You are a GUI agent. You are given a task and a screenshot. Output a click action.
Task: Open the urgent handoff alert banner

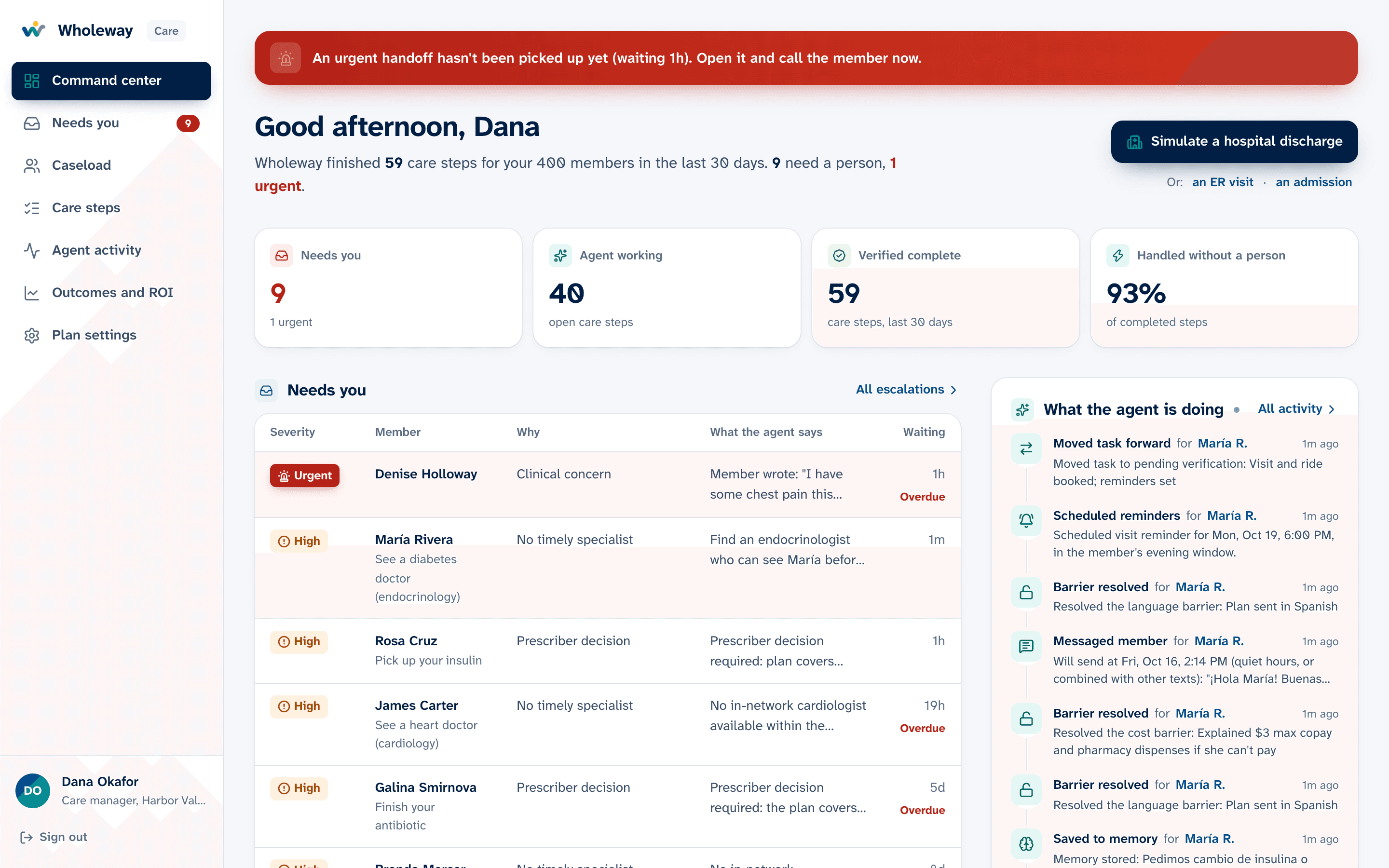point(806,58)
